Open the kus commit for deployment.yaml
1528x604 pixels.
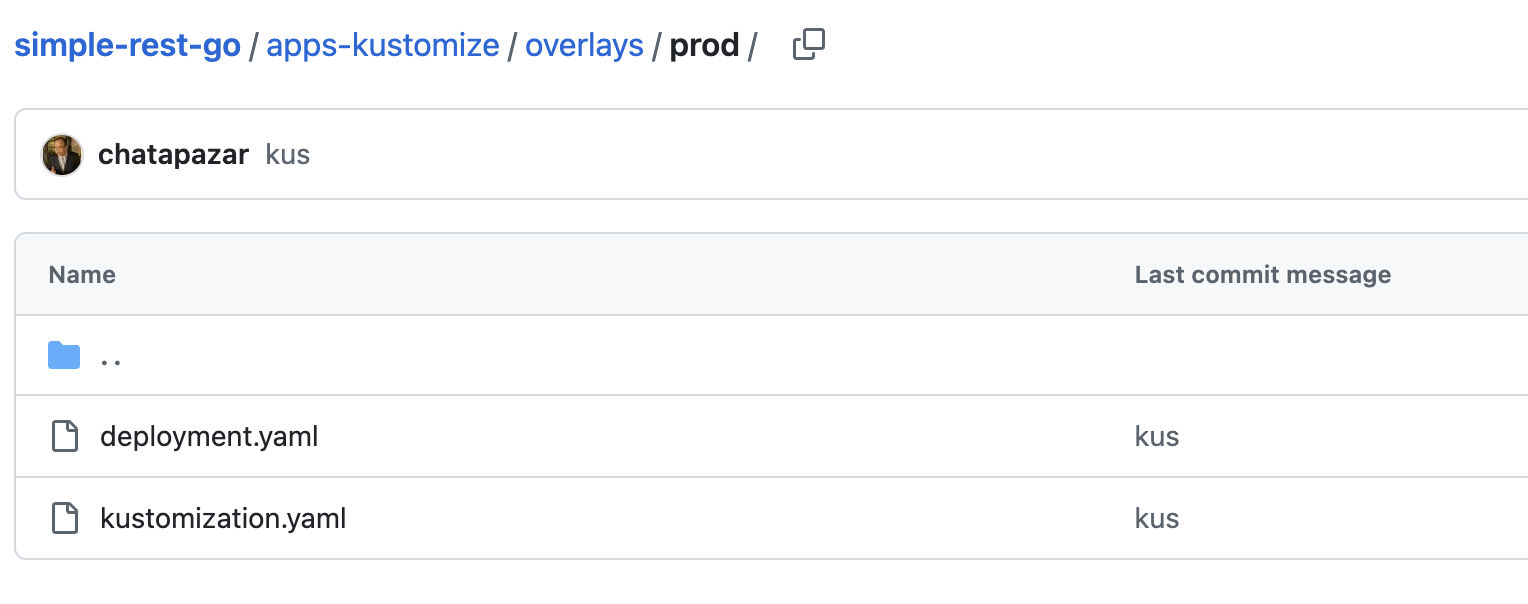click(x=1157, y=437)
